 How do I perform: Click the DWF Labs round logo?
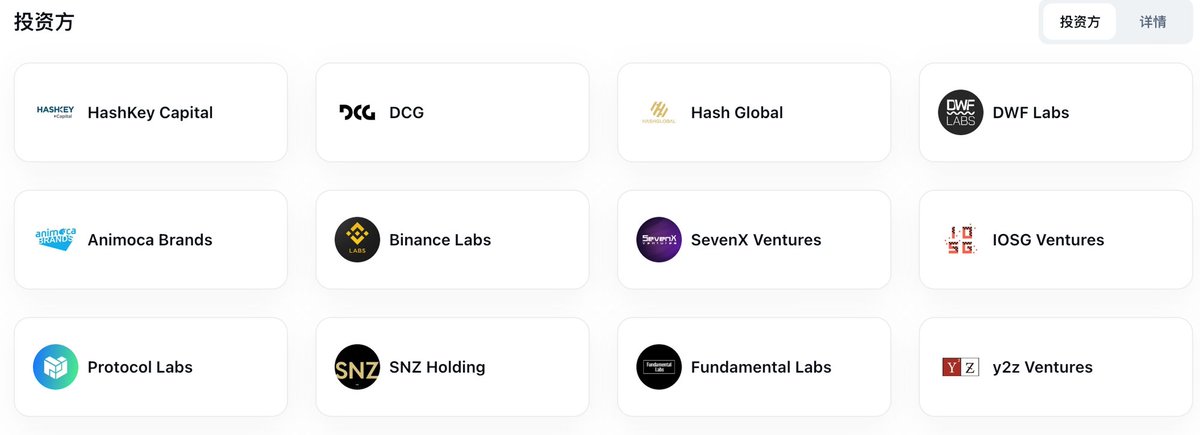point(961,112)
